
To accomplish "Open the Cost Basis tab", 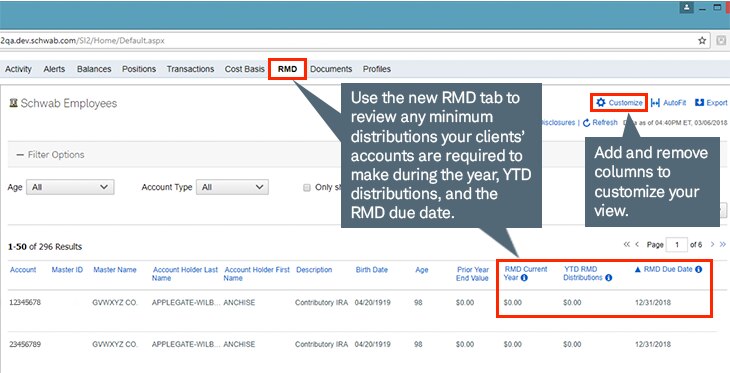I will pos(244,69).
